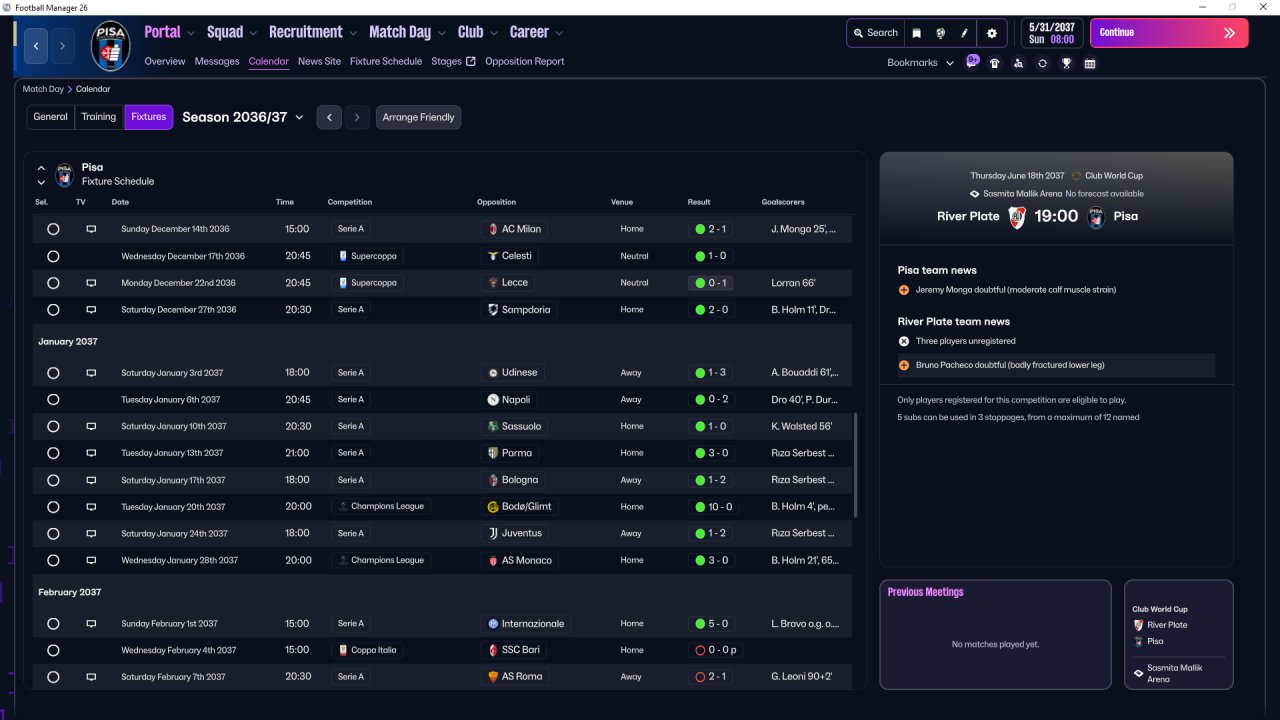This screenshot has height=720, width=1280.
Task: Open the News Site sub-tab
Action: pos(319,62)
